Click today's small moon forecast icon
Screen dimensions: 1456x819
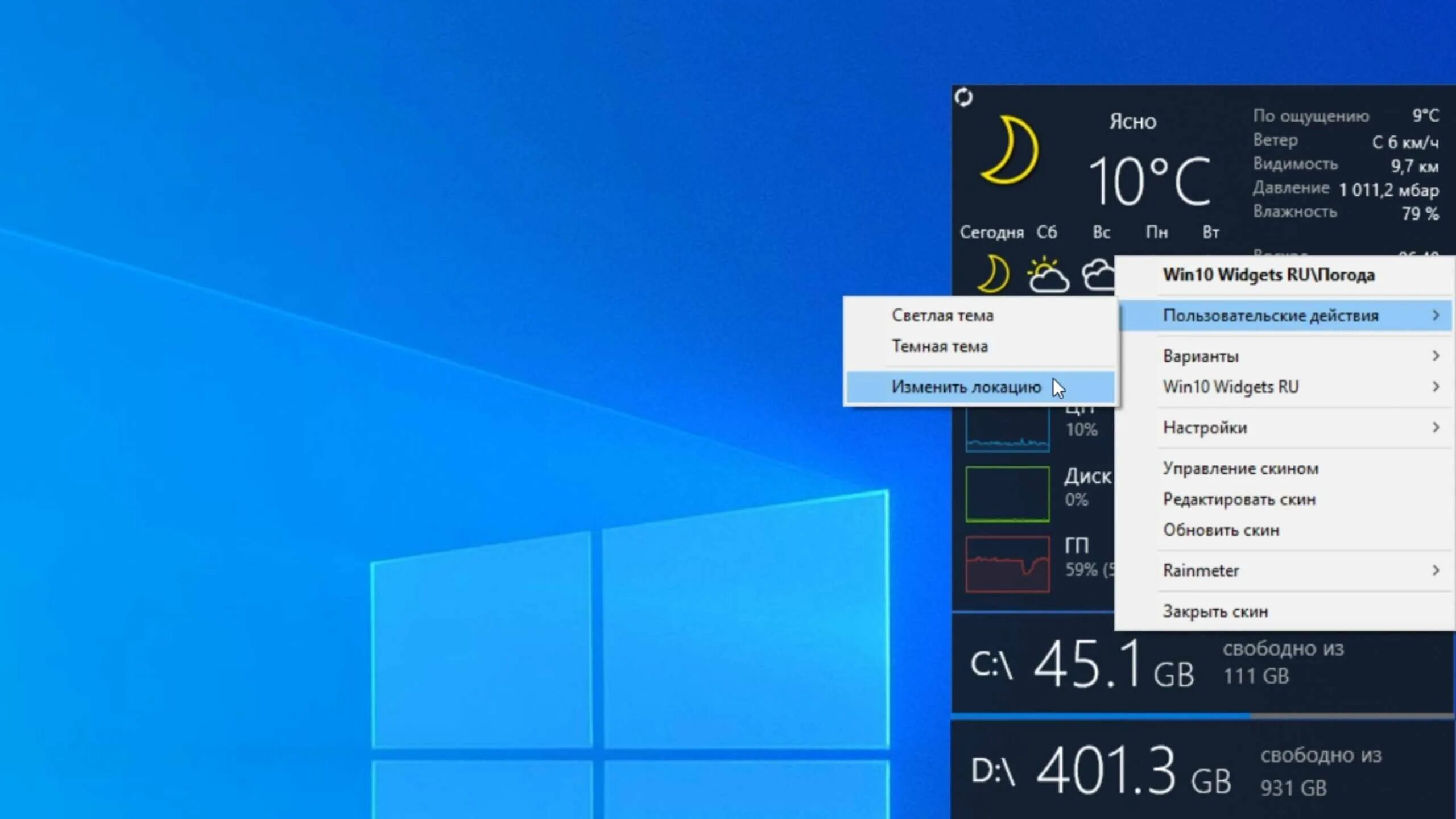pyautogui.click(x=994, y=275)
